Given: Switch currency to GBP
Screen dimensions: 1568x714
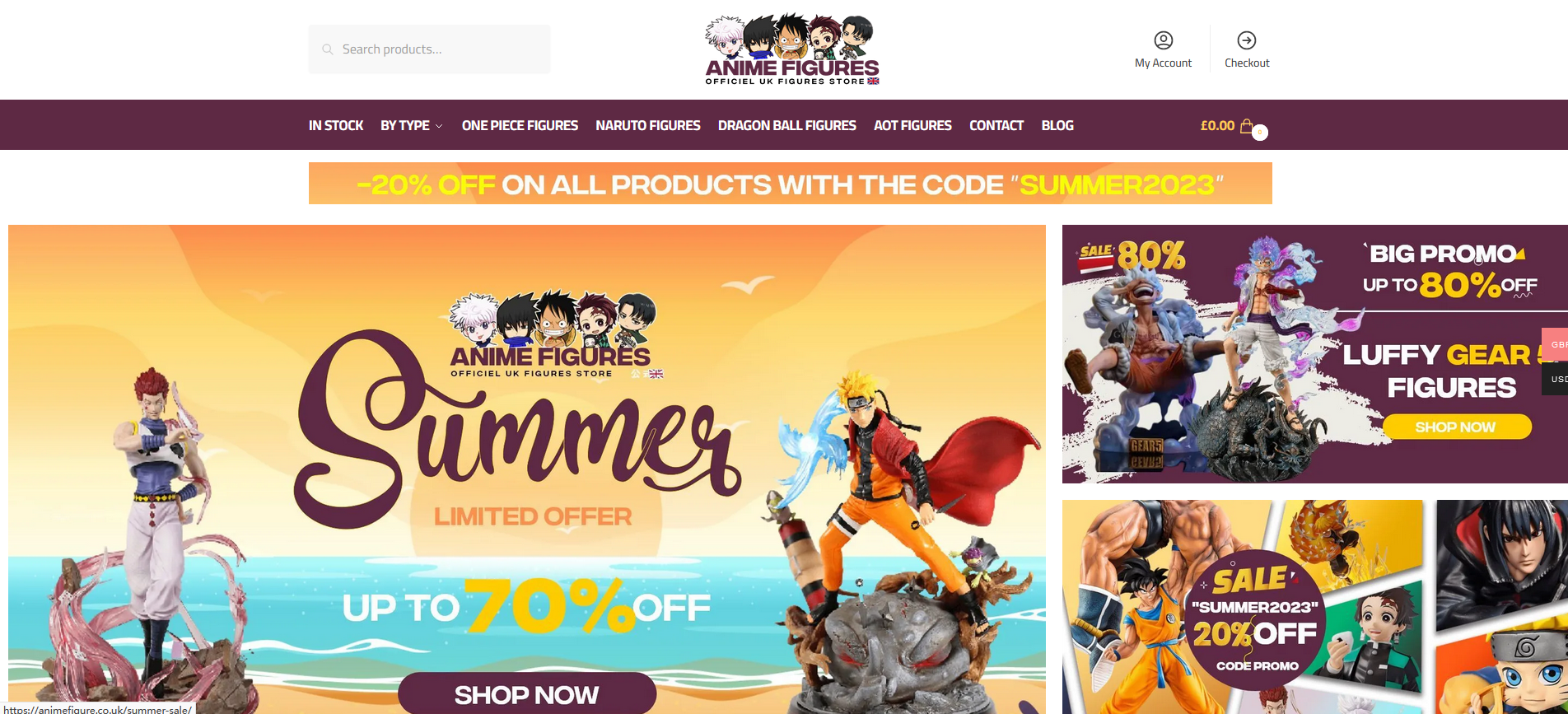Looking at the screenshot, I should pos(1556,344).
